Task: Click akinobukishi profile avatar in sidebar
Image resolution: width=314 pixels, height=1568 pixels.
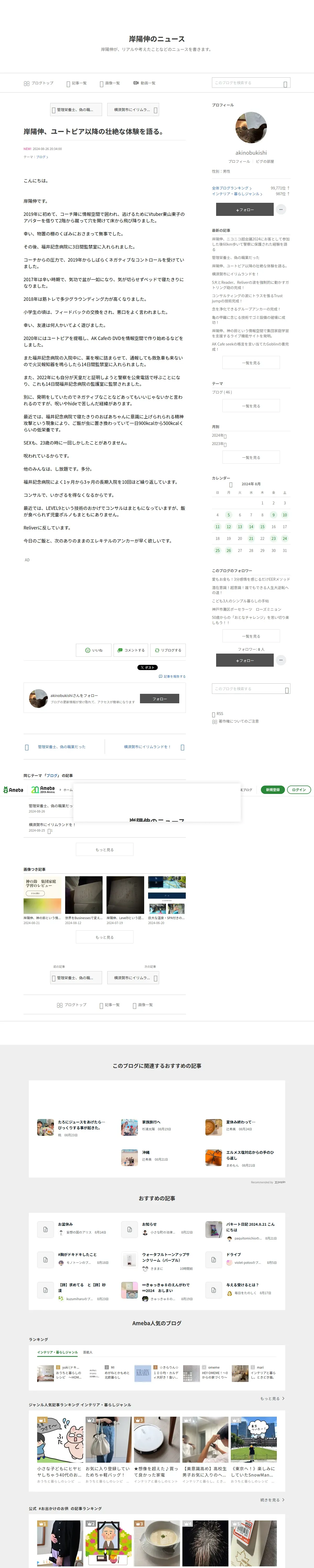Action: click(x=251, y=127)
